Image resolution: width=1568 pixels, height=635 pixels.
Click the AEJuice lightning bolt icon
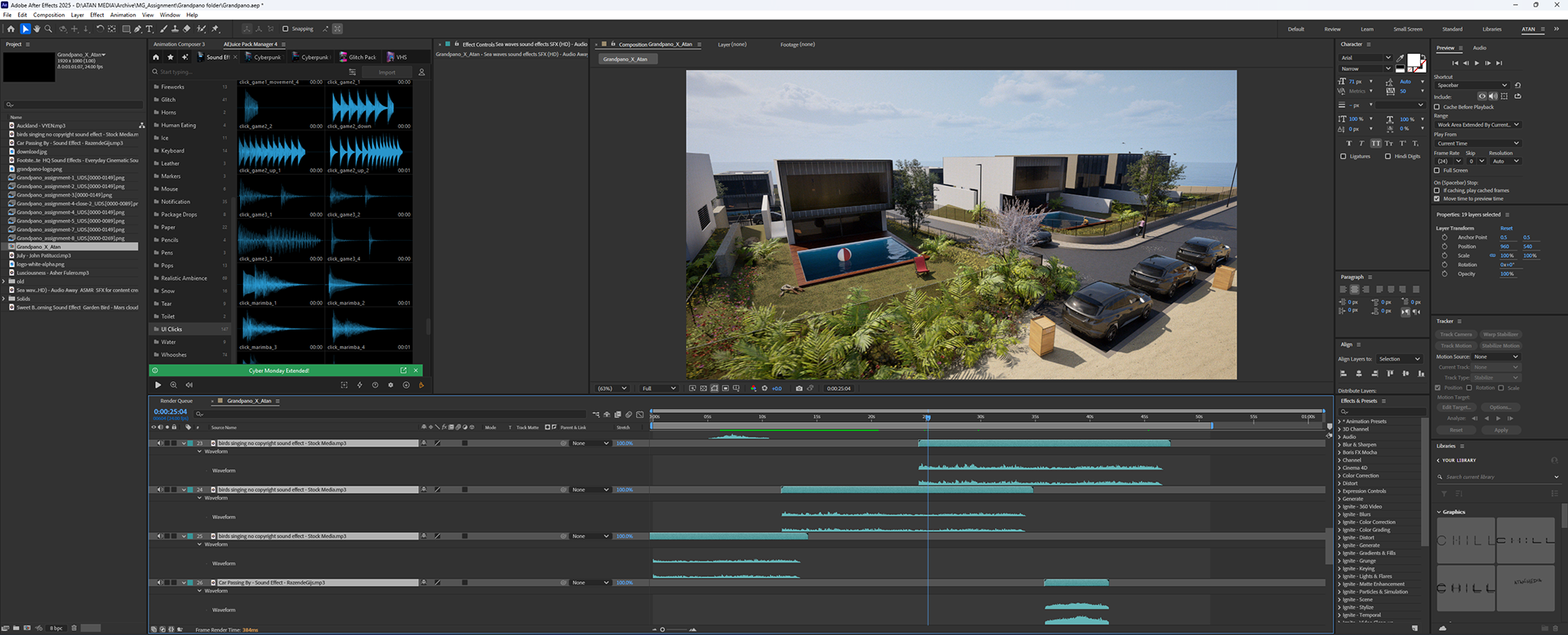click(x=359, y=384)
